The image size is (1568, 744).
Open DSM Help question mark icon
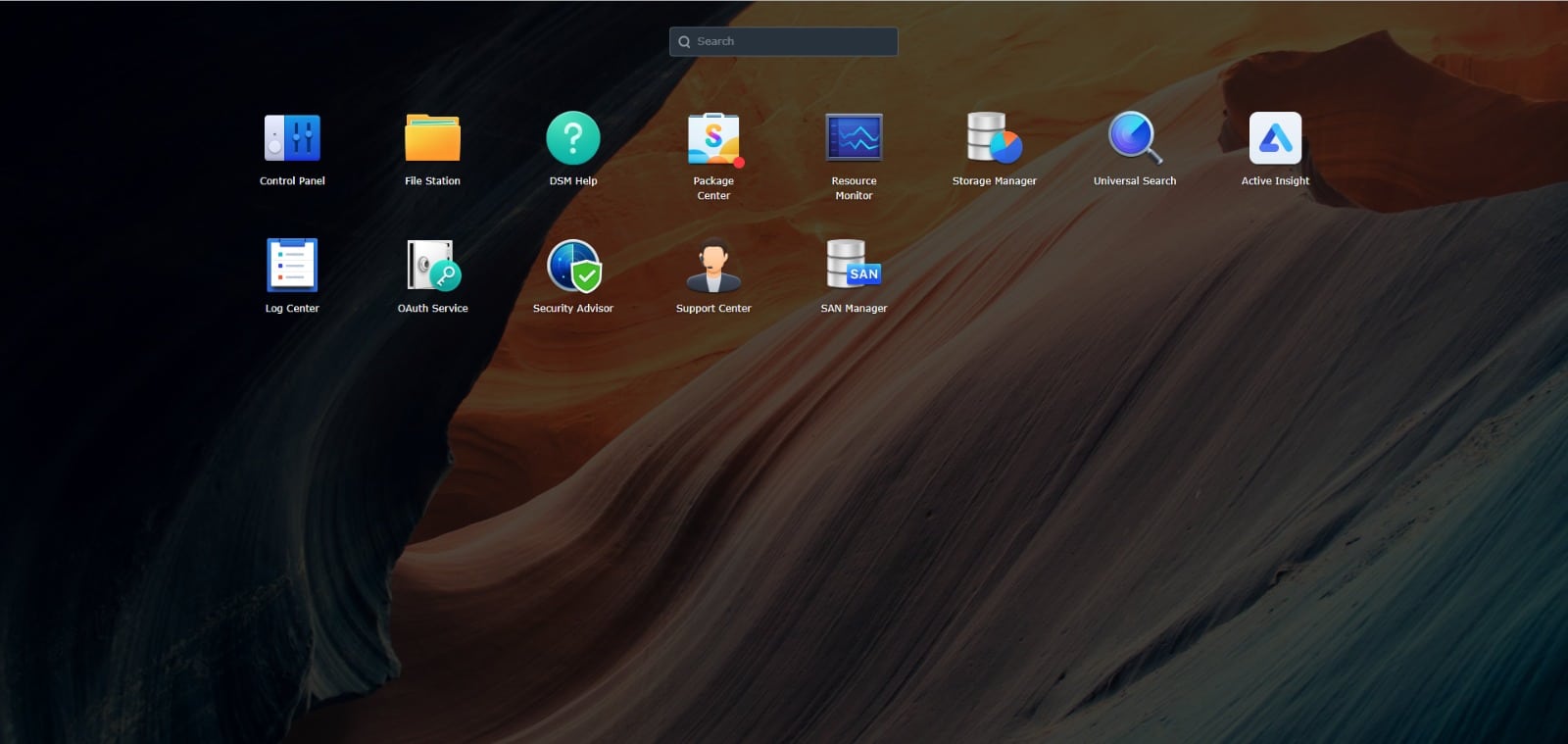(x=573, y=138)
